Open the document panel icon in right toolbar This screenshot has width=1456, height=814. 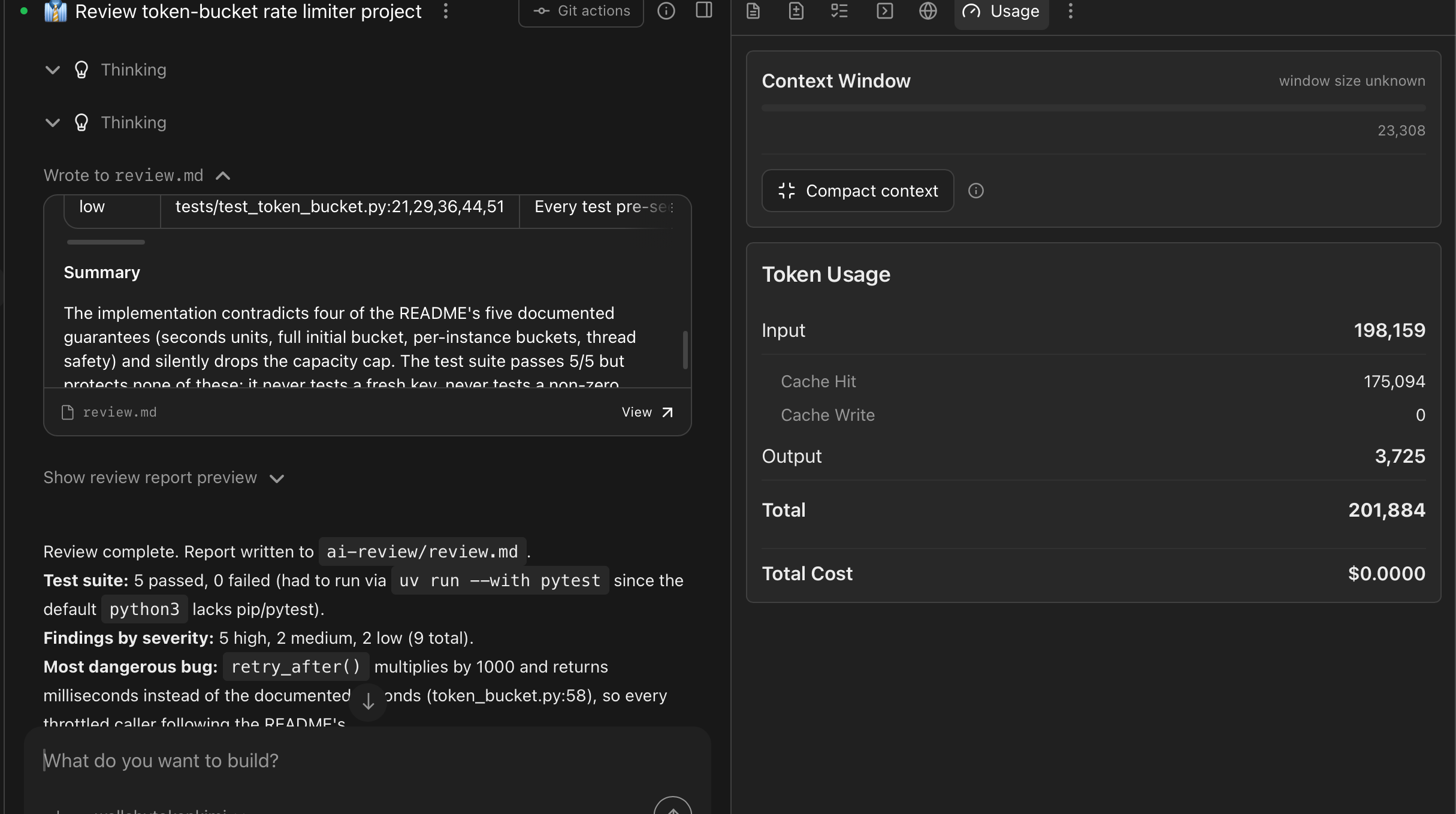tap(753, 11)
